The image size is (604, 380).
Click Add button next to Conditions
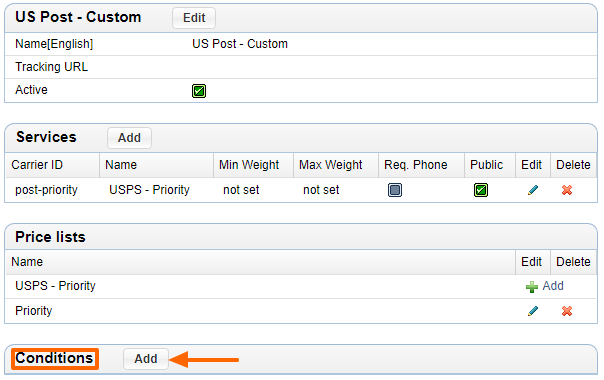coord(146,359)
